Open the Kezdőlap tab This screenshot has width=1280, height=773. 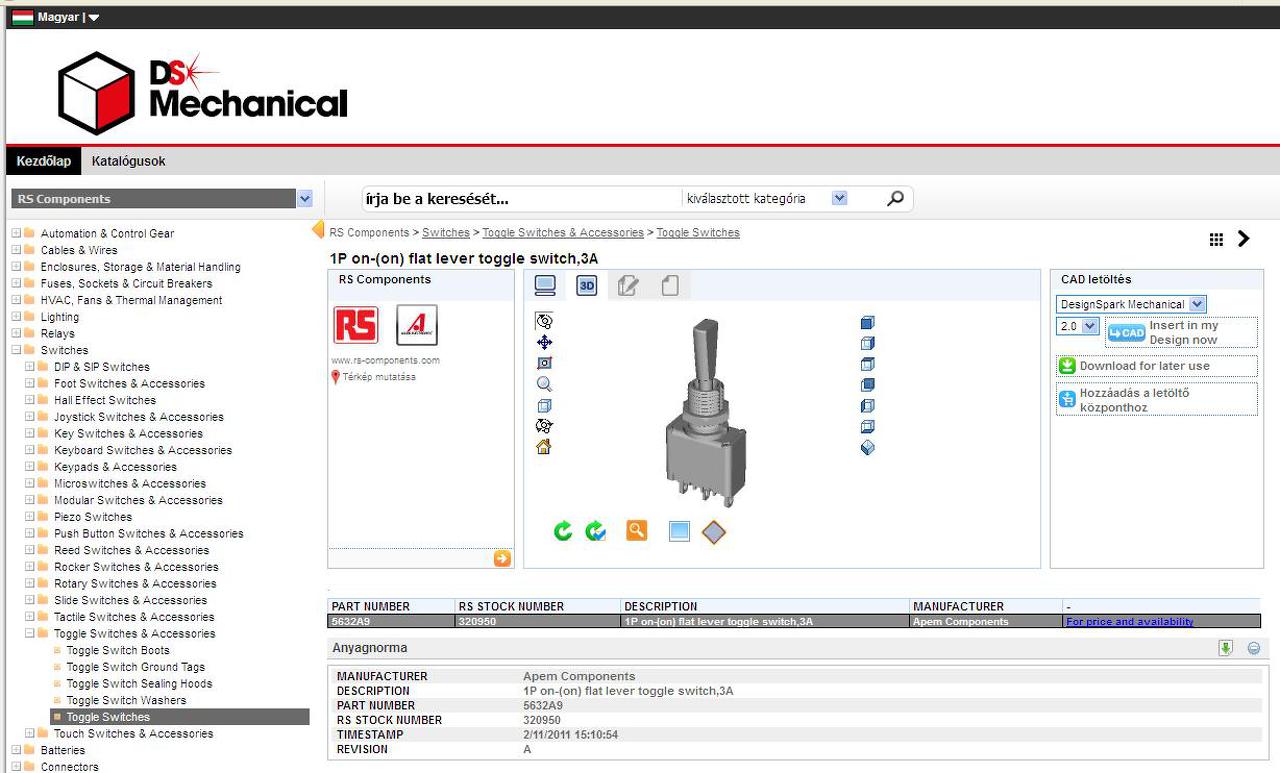click(x=44, y=161)
